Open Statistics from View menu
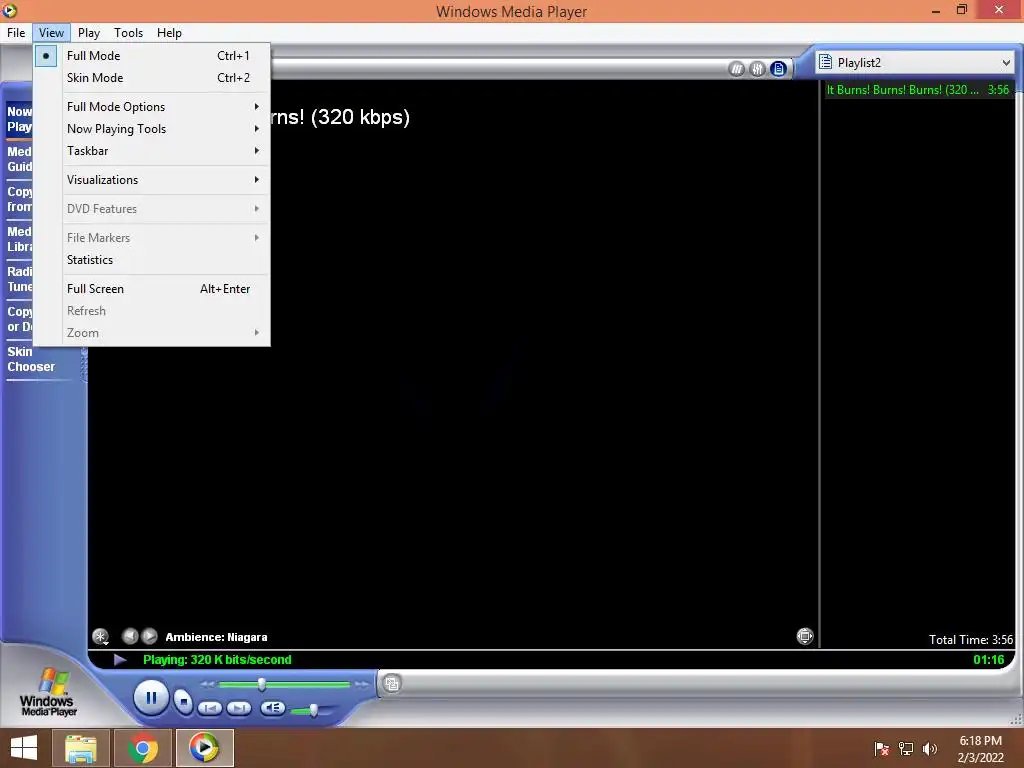1024x768 pixels. point(152,260)
